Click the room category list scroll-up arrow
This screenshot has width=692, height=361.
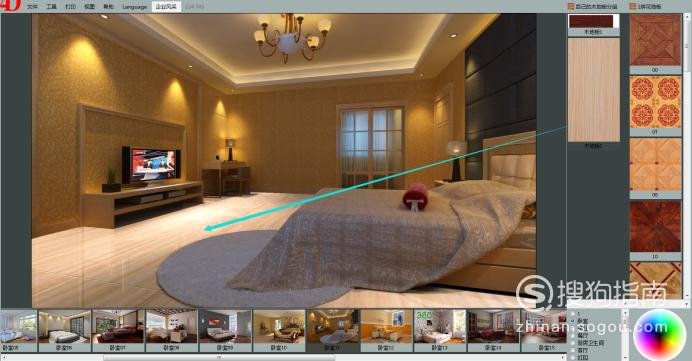[x=625, y=312]
